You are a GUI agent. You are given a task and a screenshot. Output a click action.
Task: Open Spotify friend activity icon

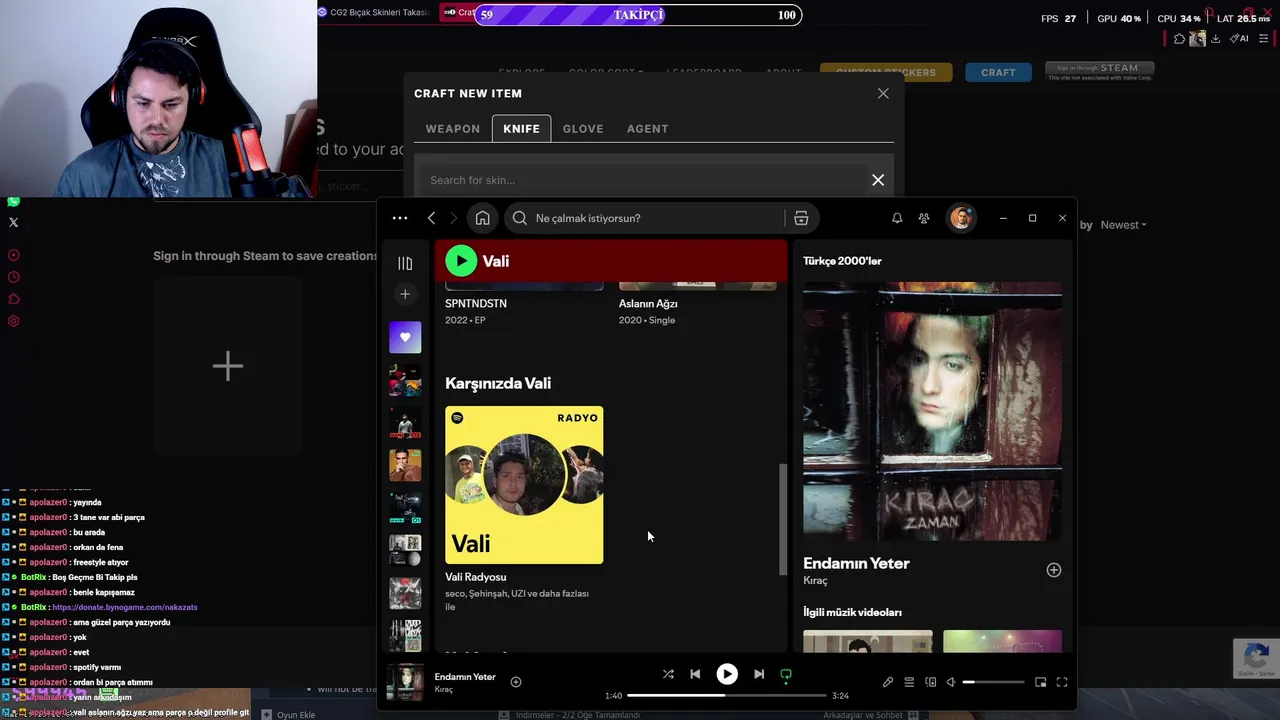click(924, 218)
